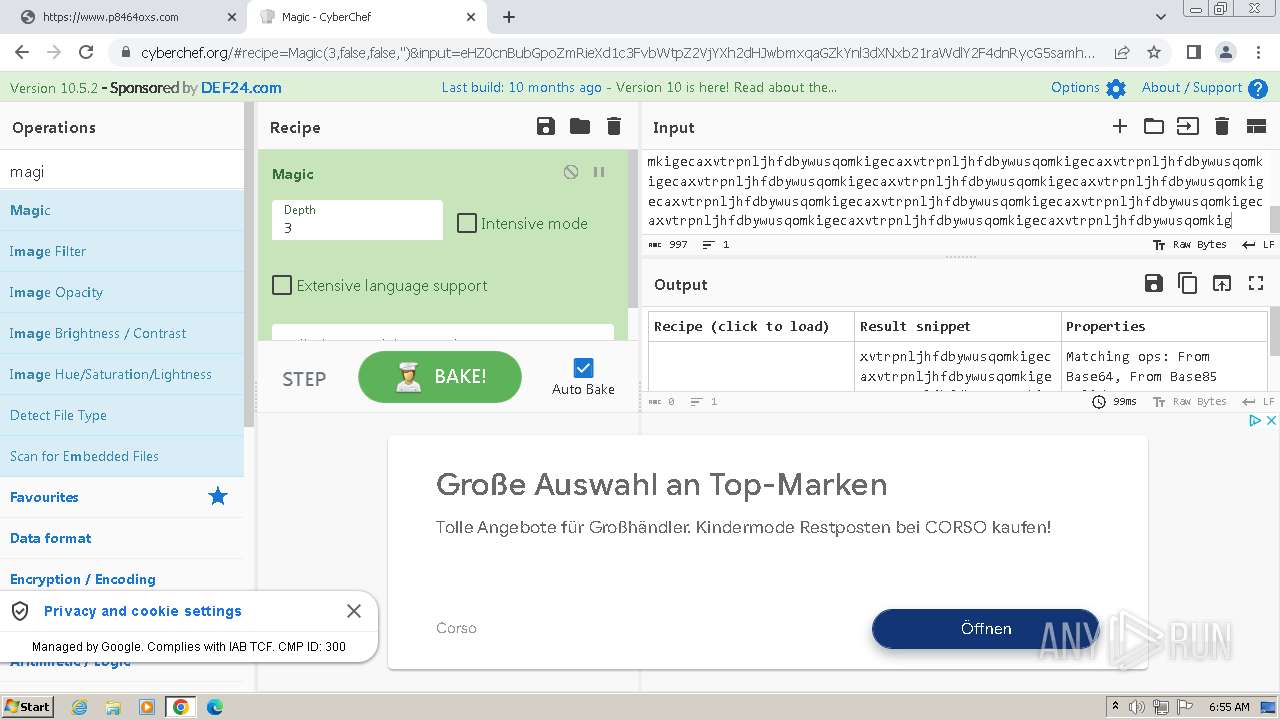This screenshot has height=720, width=1280.
Task: Toggle Auto Bake checkbox
Action: tap(584, 368)
